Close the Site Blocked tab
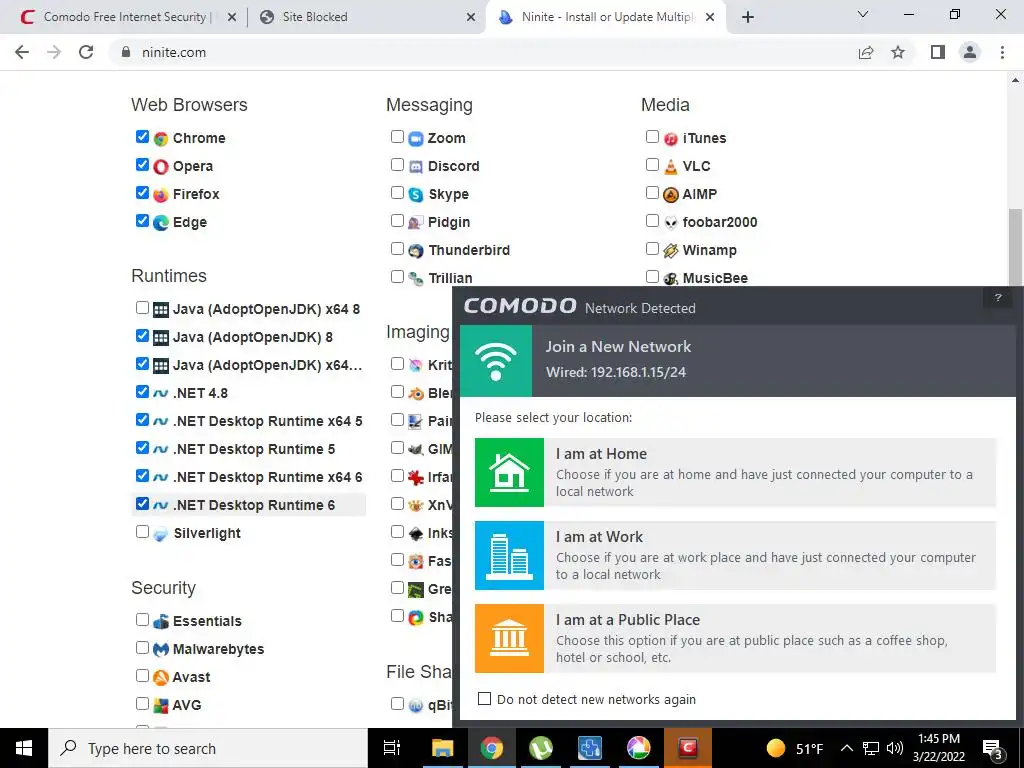 (x=471, y=17)
